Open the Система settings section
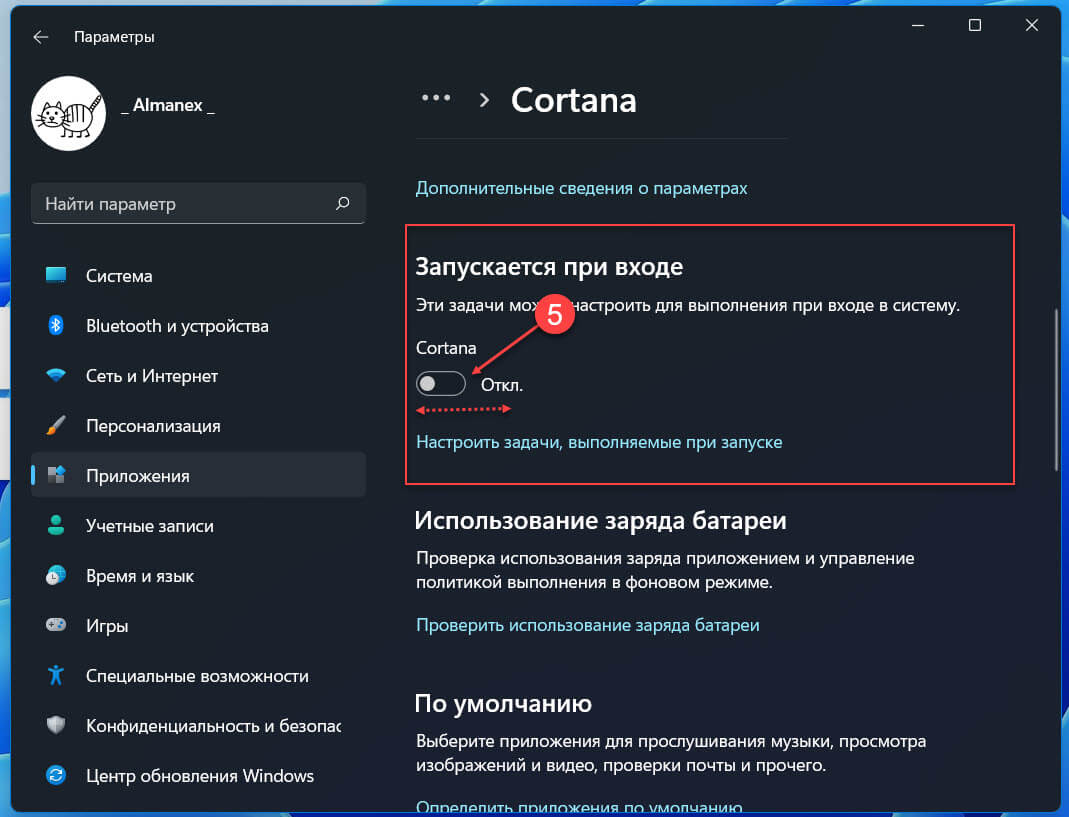1069x817 pixels. (x=198, y=276)
